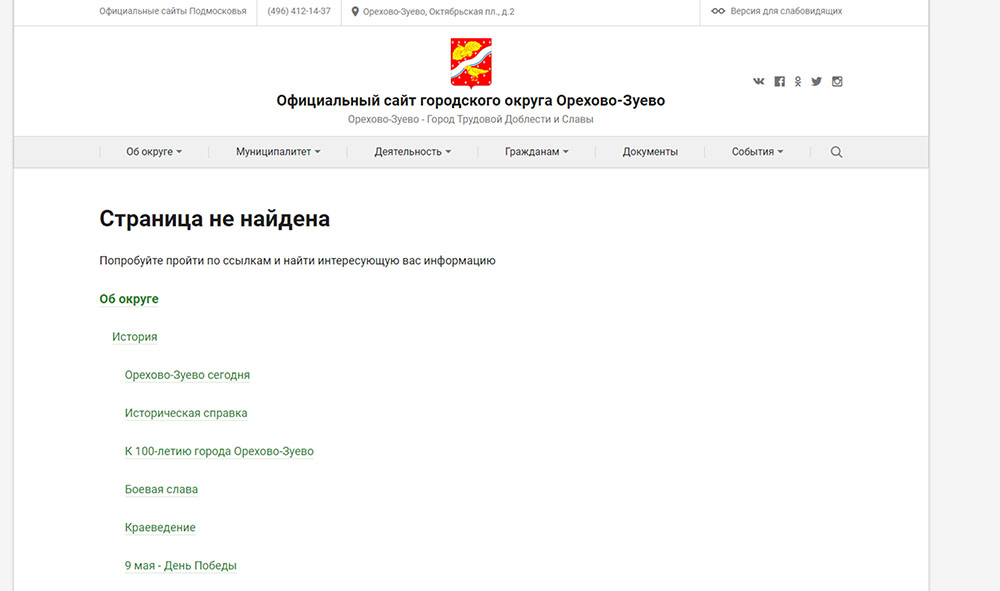This screenshot has height=591, width=1000.
Task: Open the Odnoklassniki social icon
Action: tap(798, 82)
